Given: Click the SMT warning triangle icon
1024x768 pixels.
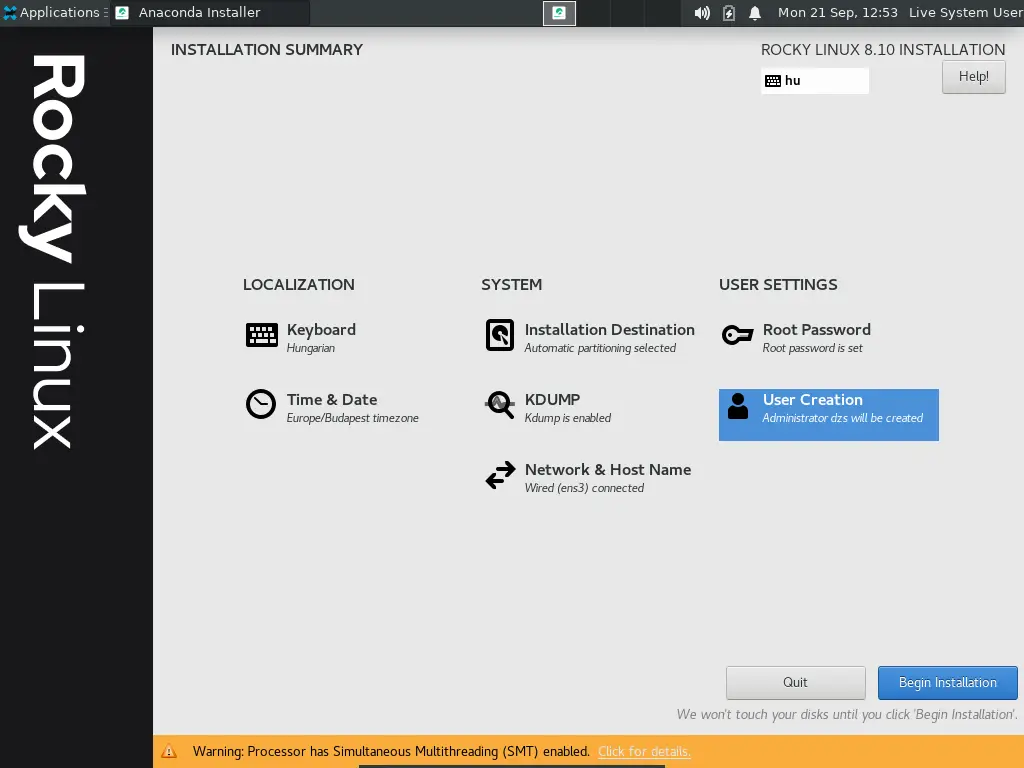Looking at the screenshot, I should [x=168, y=751].
